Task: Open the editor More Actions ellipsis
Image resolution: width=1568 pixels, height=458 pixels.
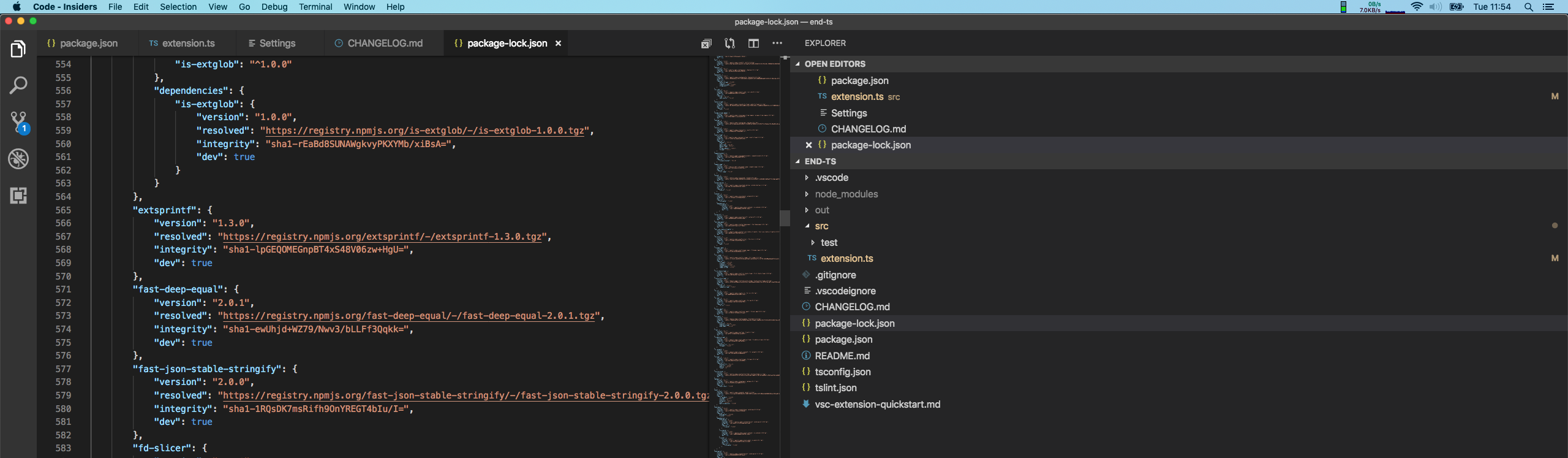Action: coord(777,44)
